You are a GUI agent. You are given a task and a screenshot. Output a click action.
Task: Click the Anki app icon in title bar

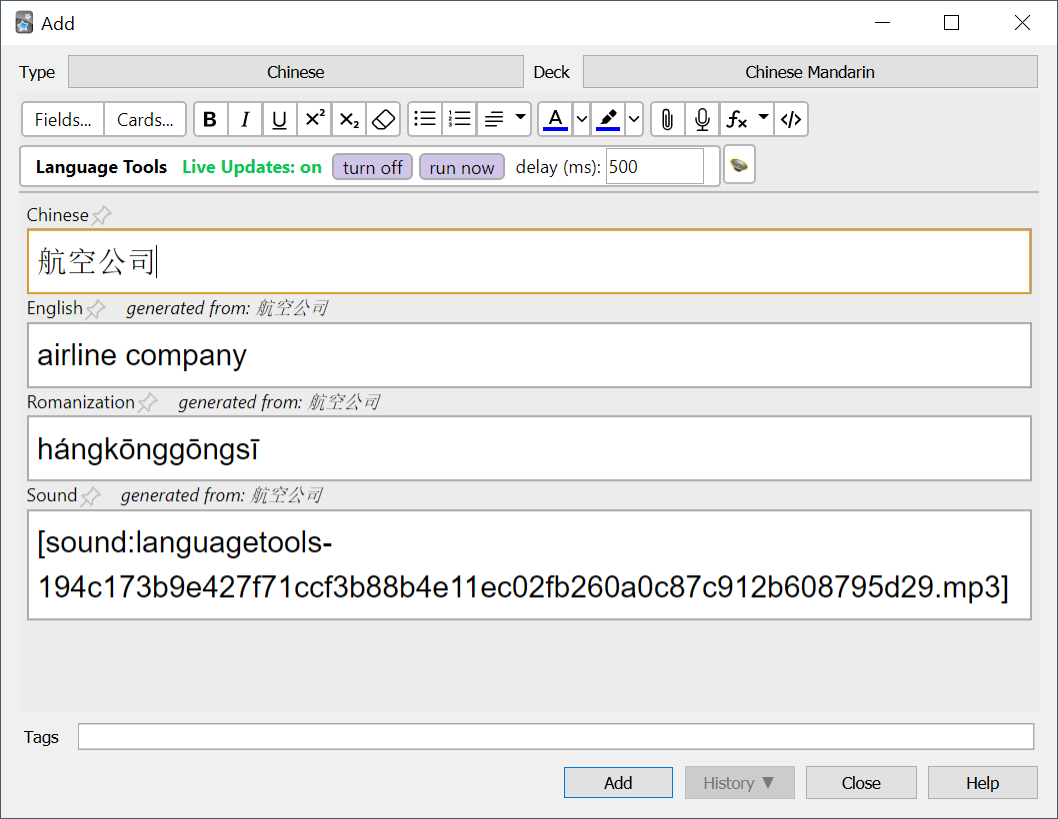pyautogui.click(x=24, y=23)
